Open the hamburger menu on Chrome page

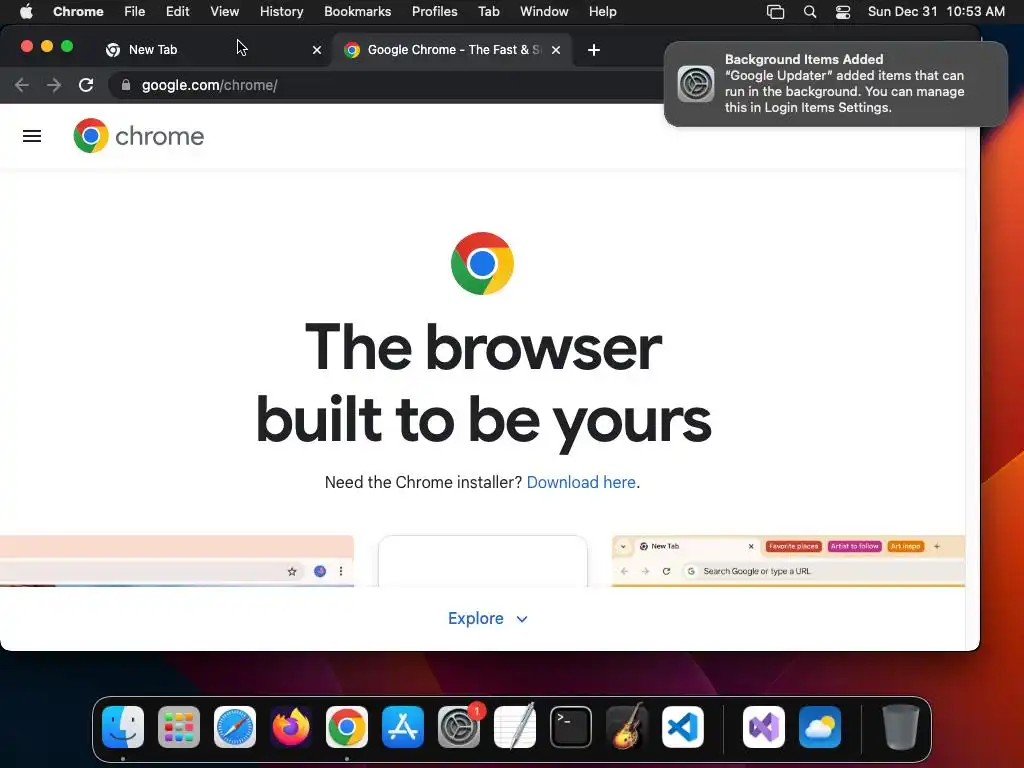[32, 136]
